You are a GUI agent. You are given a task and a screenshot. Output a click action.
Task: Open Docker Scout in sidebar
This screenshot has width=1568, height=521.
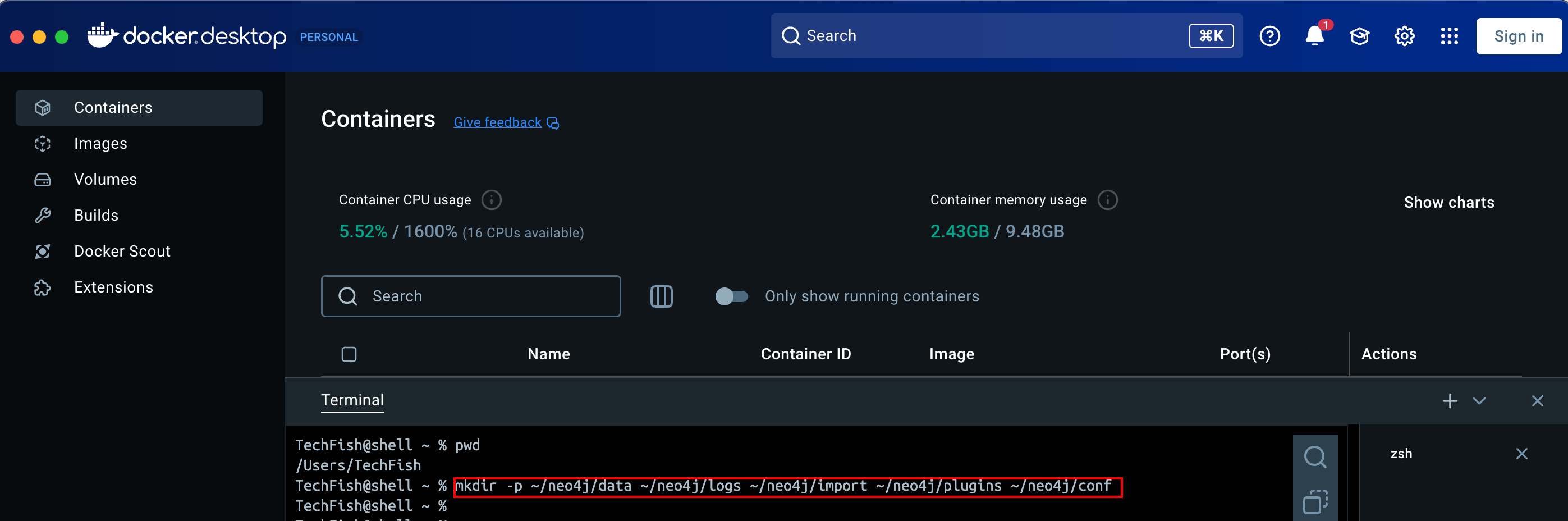click(x=139, y=252)
